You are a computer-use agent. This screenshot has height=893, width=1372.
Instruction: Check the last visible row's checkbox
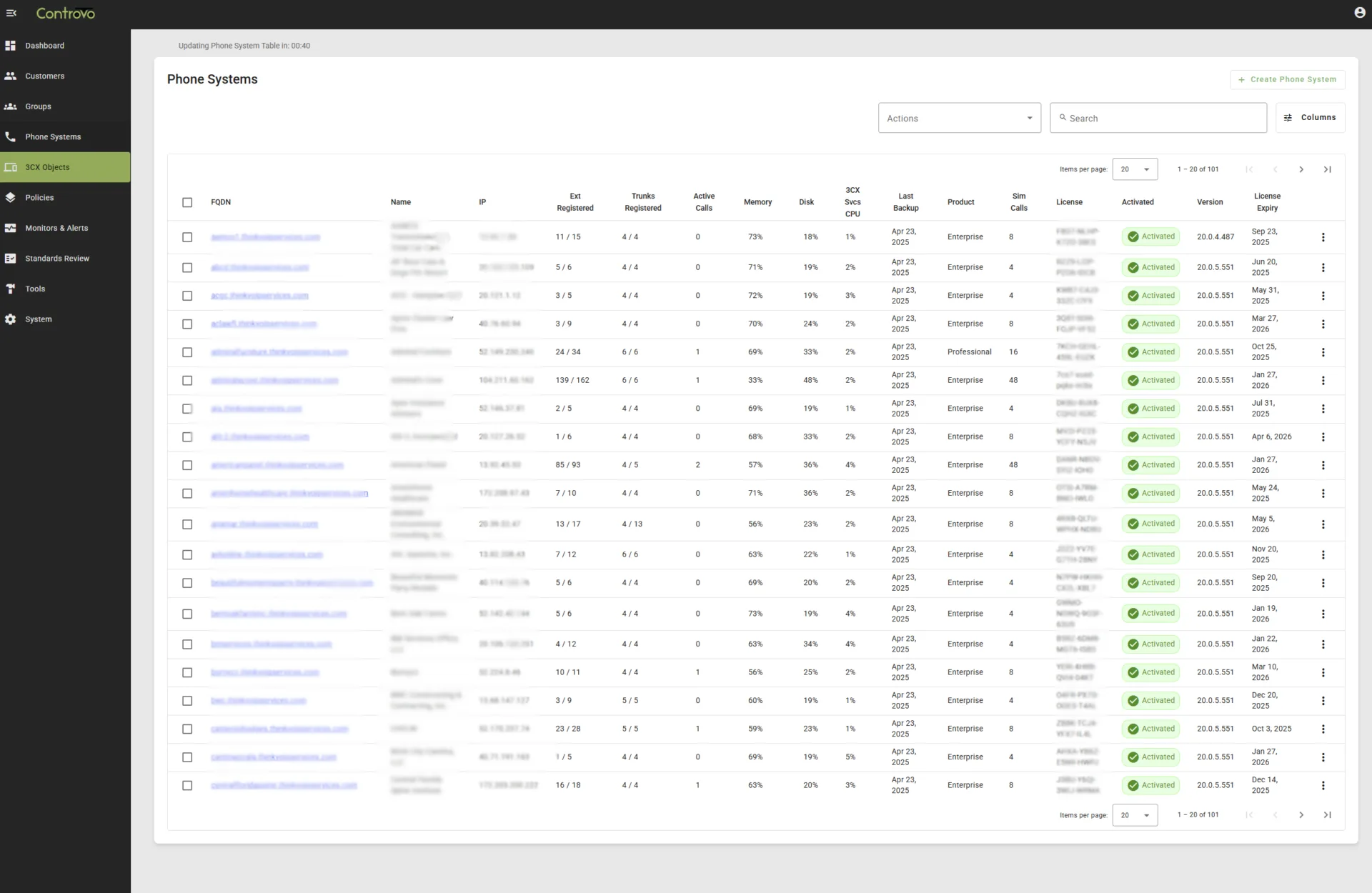click(x=187, y=785)
